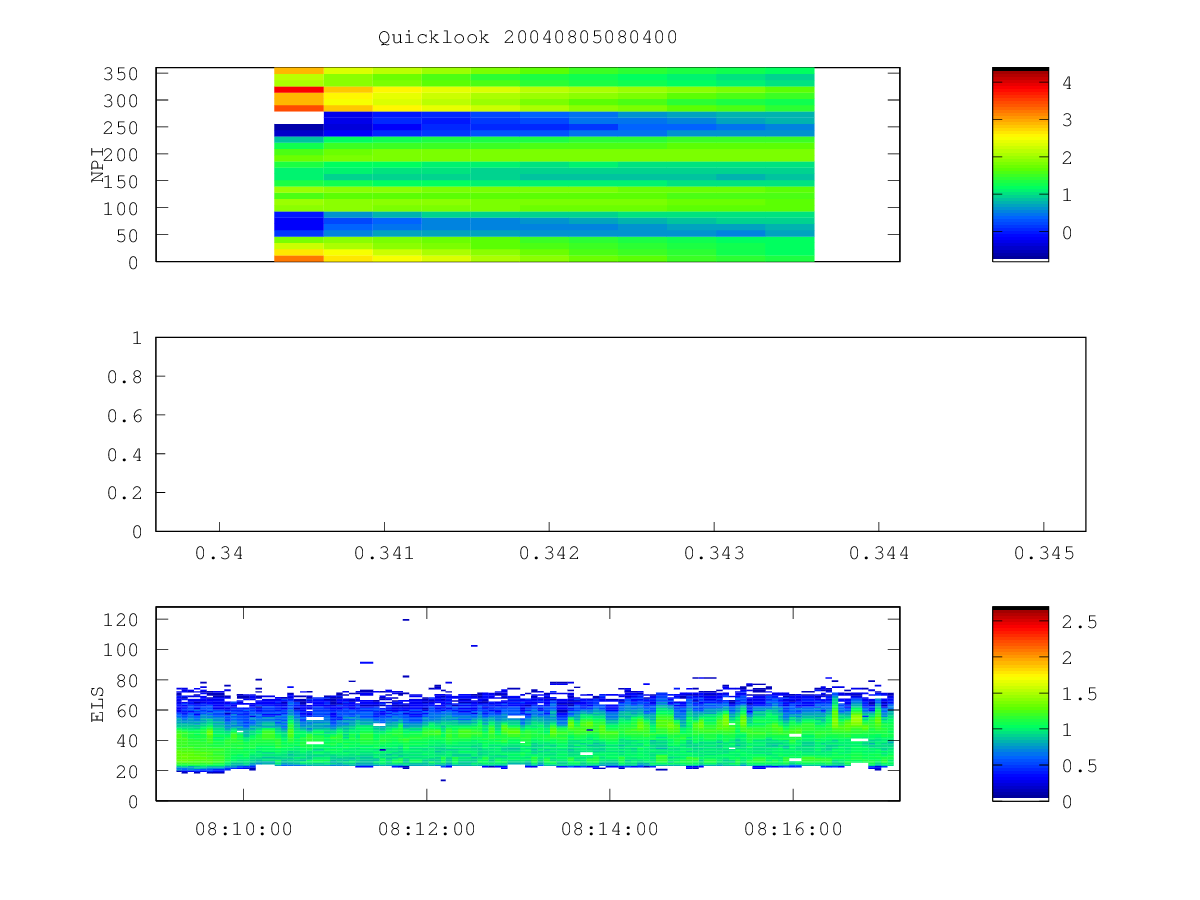Image resolution: width=1200 pixels, height=900 pixels.
Task: Click the empty middle plot area
Action: point(621,434)
